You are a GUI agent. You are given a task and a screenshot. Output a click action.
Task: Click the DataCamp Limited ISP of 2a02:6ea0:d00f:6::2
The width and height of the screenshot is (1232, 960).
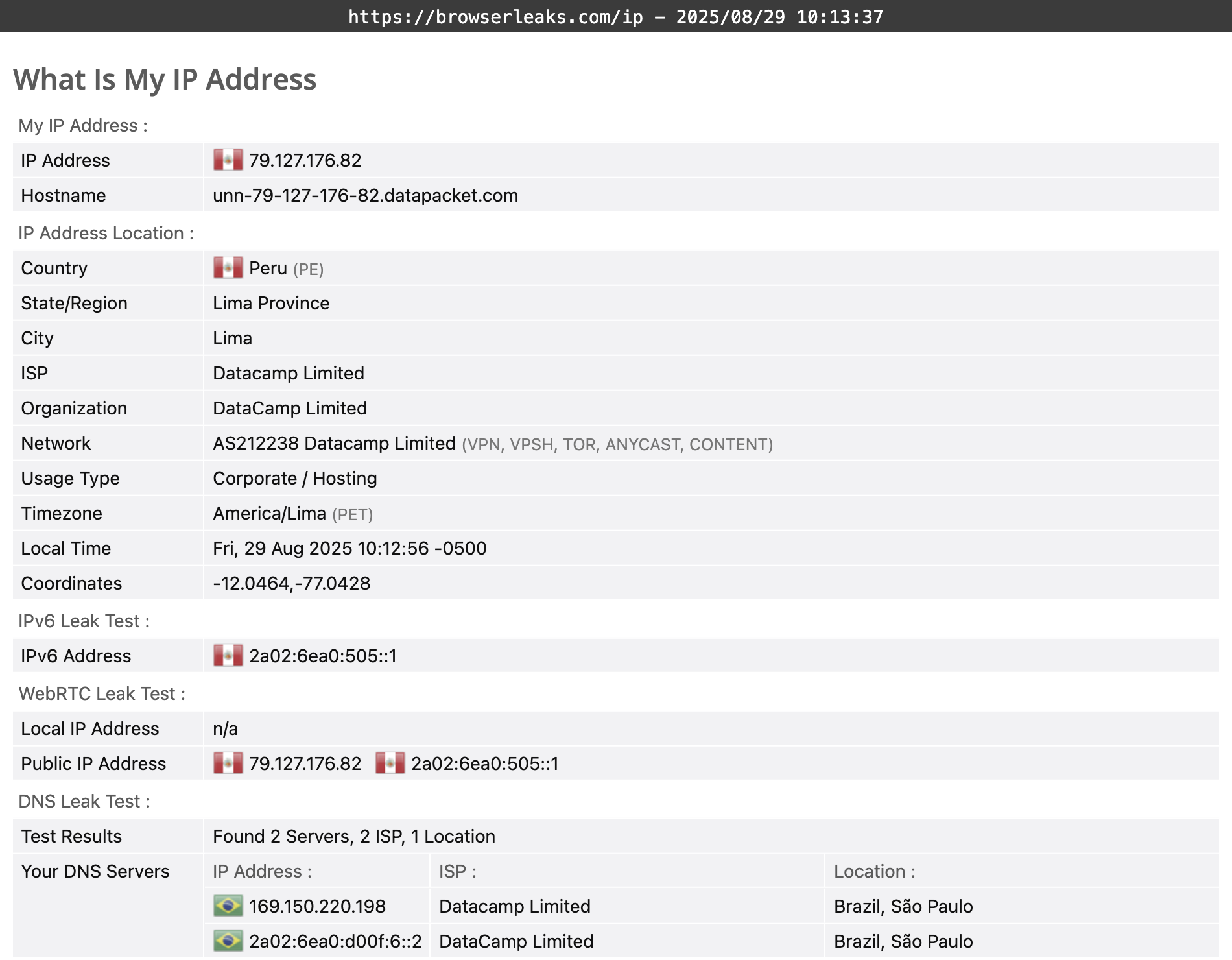click(x=516, y=941)
